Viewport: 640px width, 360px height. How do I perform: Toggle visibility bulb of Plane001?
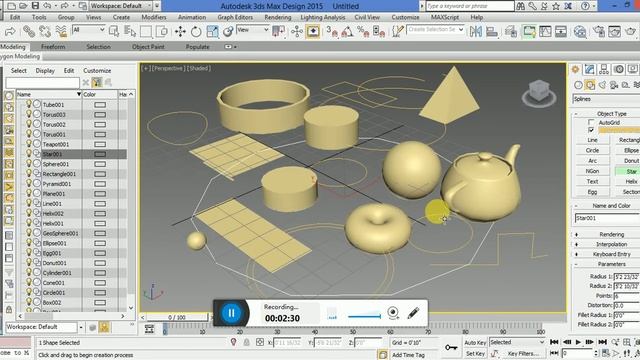29,193
